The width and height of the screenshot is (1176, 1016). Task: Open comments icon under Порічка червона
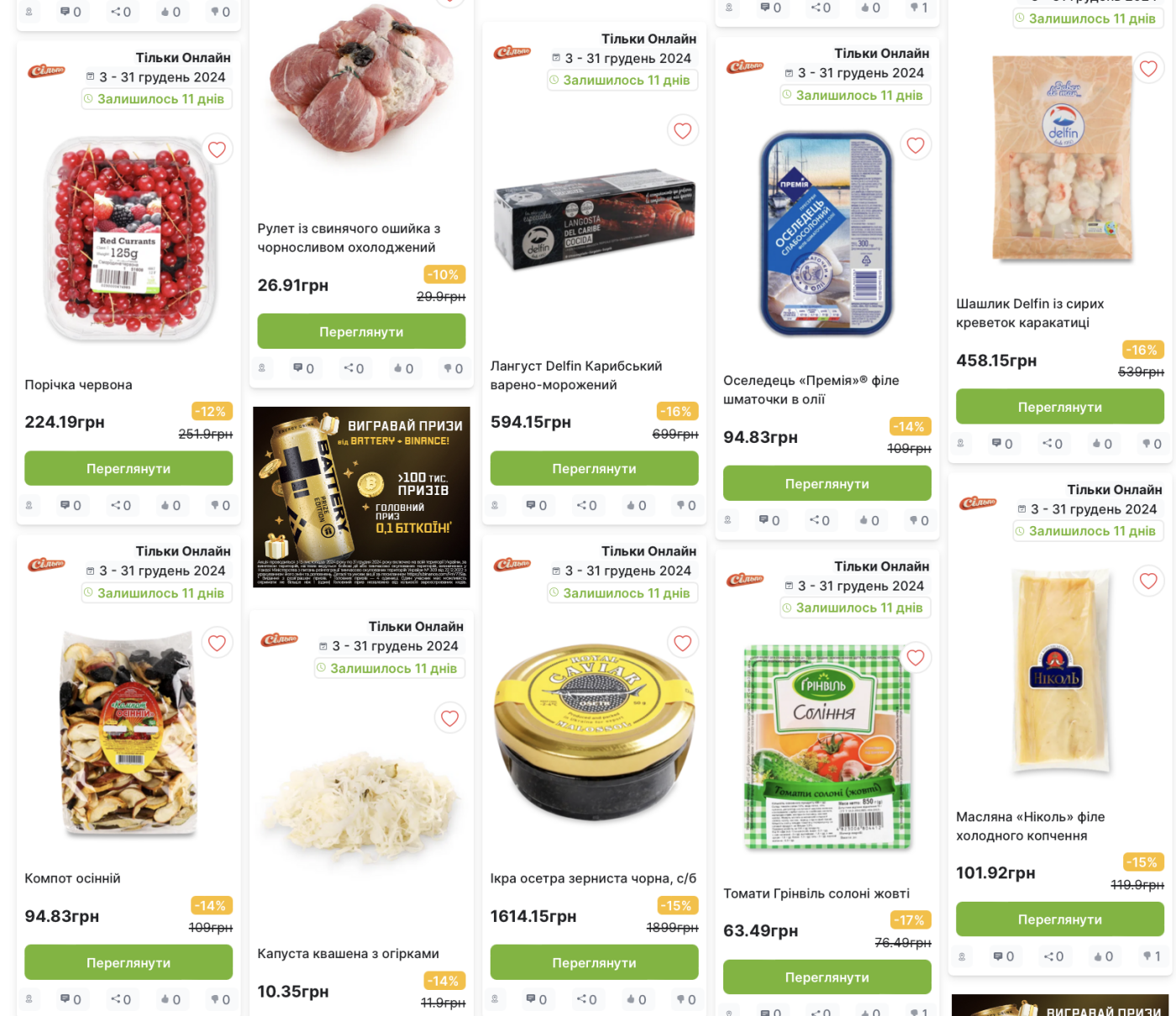(x=71, y=505)
